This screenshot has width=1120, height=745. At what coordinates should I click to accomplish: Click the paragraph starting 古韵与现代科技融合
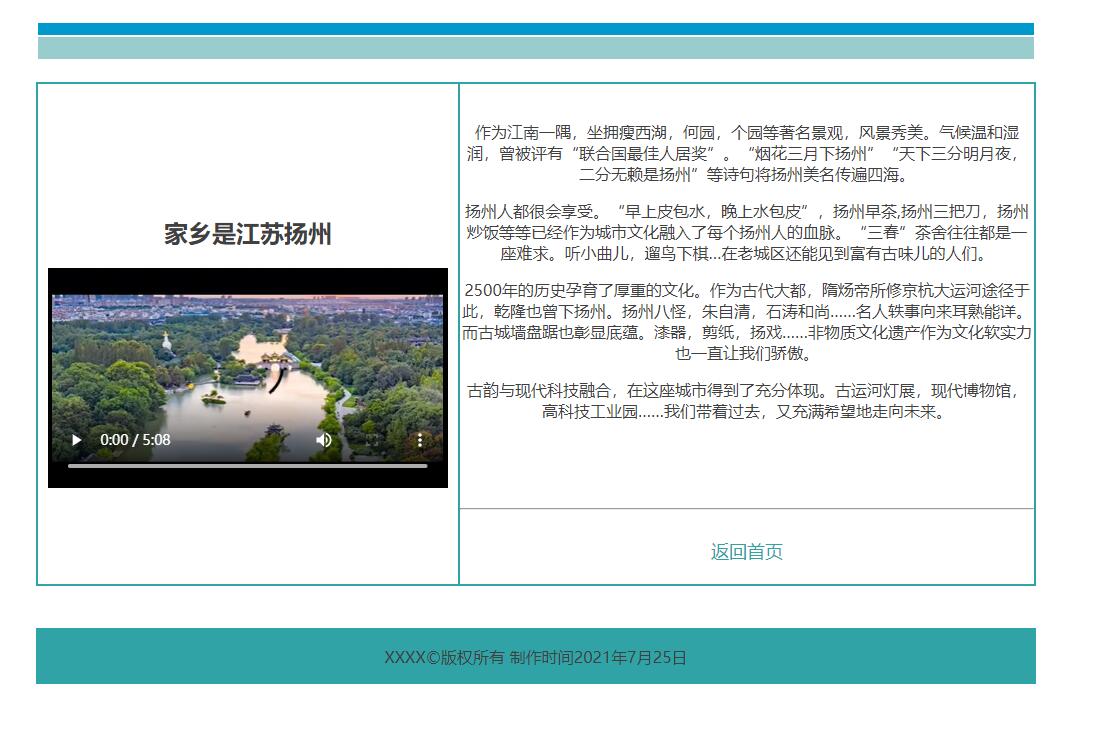coord(746,401)
